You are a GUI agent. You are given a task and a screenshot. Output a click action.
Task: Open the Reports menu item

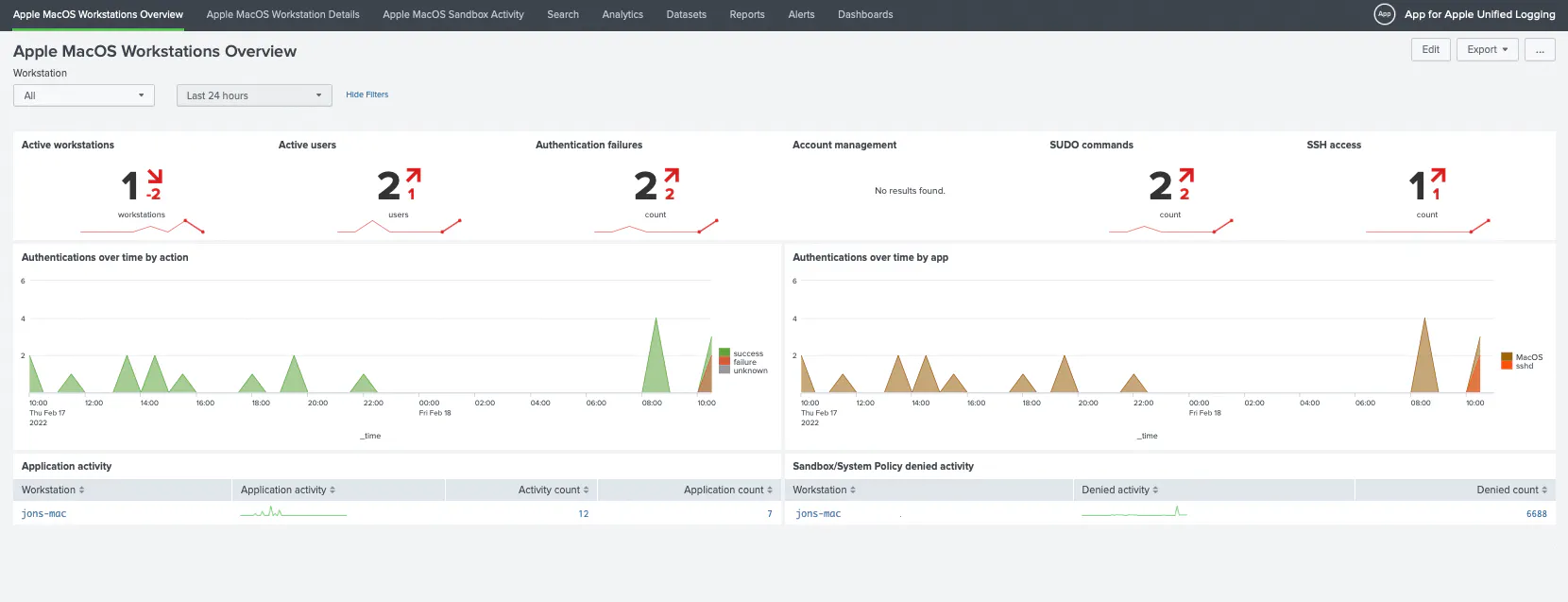coord(747,14)
